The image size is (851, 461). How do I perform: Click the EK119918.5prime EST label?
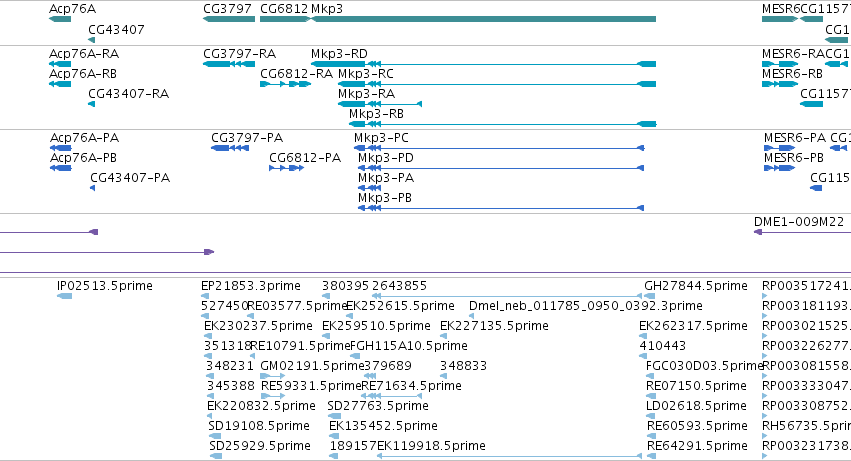click(x=431, y=446)
